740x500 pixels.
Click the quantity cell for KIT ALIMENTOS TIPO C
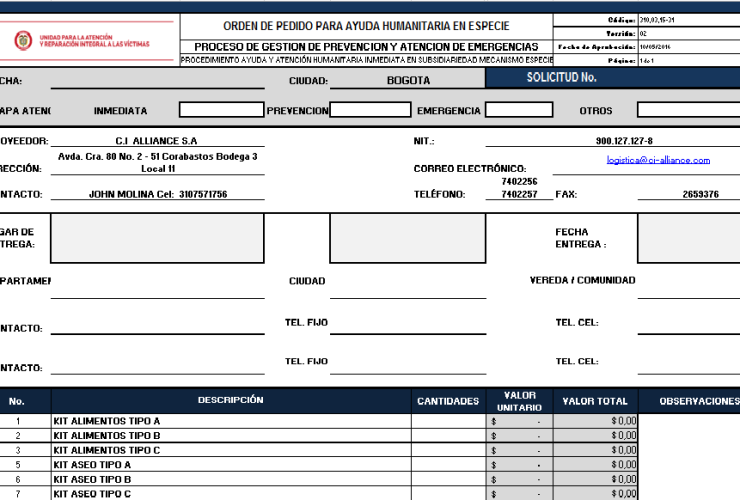pyautogui.click(x=447, y=450)
